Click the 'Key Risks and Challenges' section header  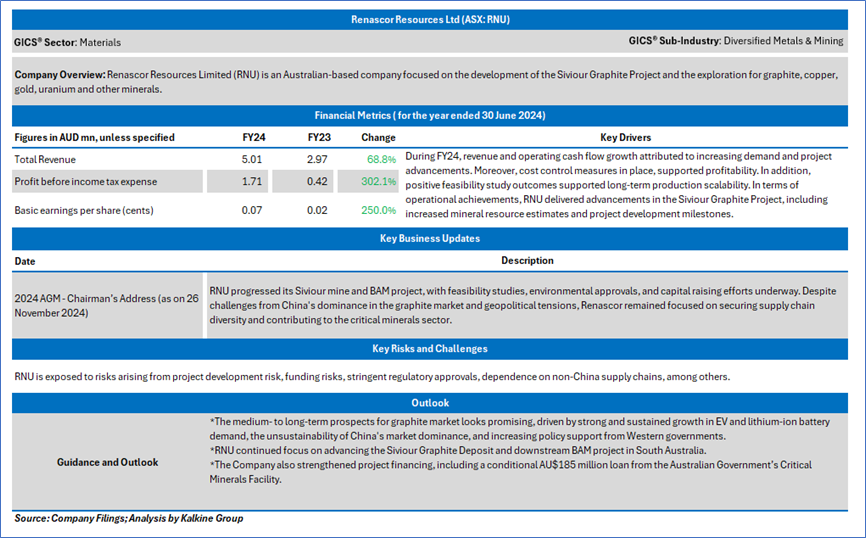coord(430,349)
